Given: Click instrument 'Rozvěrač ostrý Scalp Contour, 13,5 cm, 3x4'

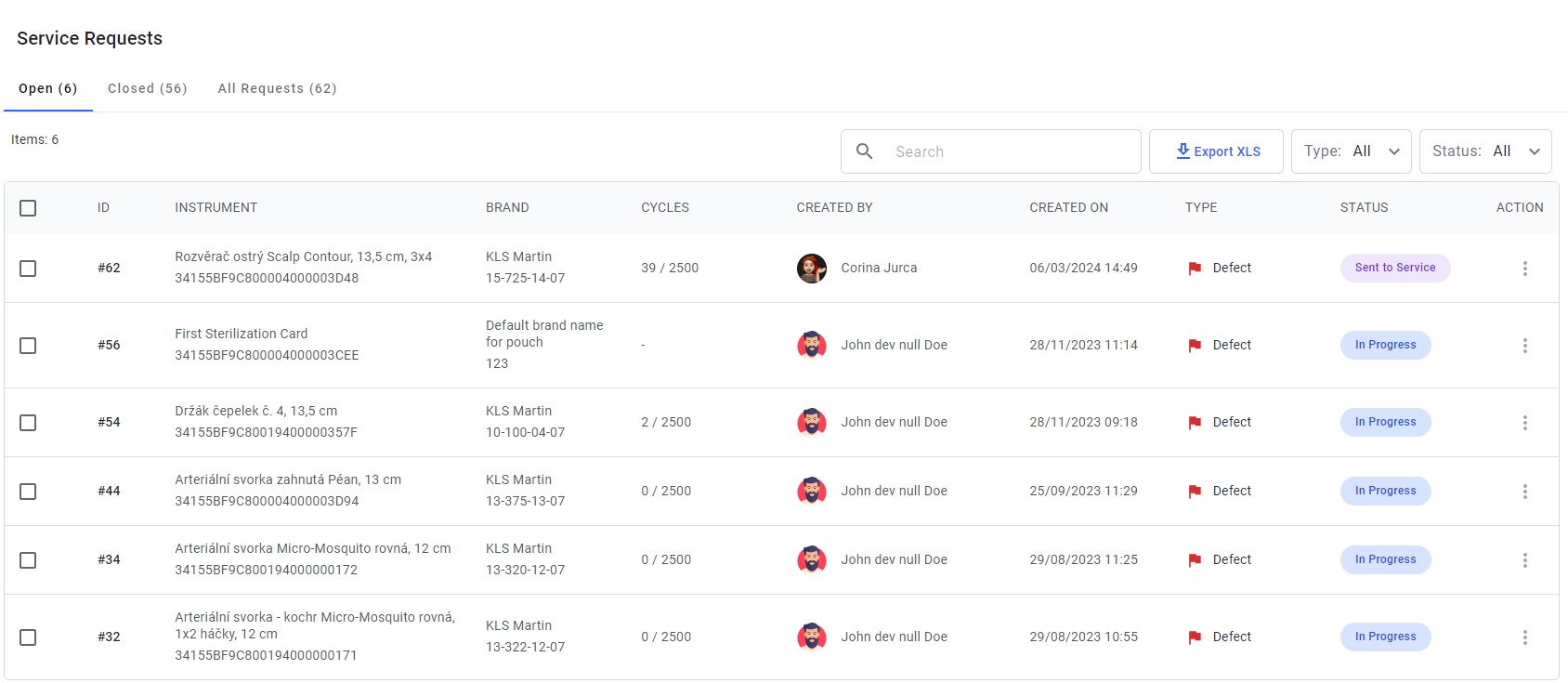Looking at the screenshot, I should (x=303, y=256).
